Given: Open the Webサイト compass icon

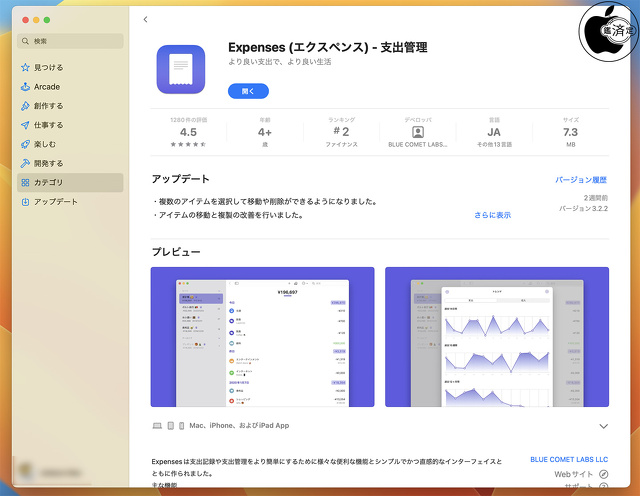Looking at the screenshot, I should pyautogui.click(x=603, y=474).
